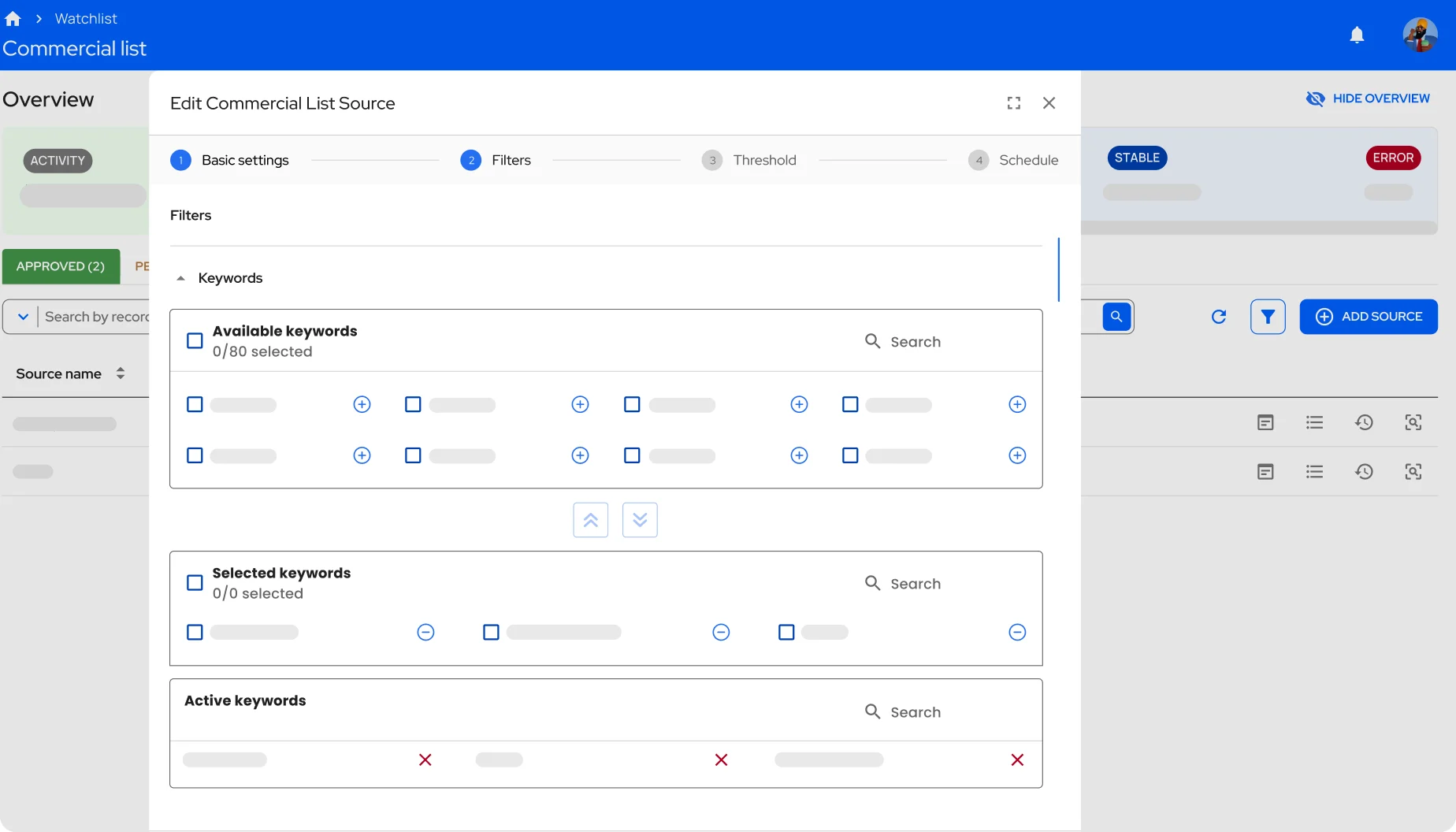1456x832 pixels.
Task: Add first available keyword in bottom row
Action: pyautogui.click(x=362, y=455)
